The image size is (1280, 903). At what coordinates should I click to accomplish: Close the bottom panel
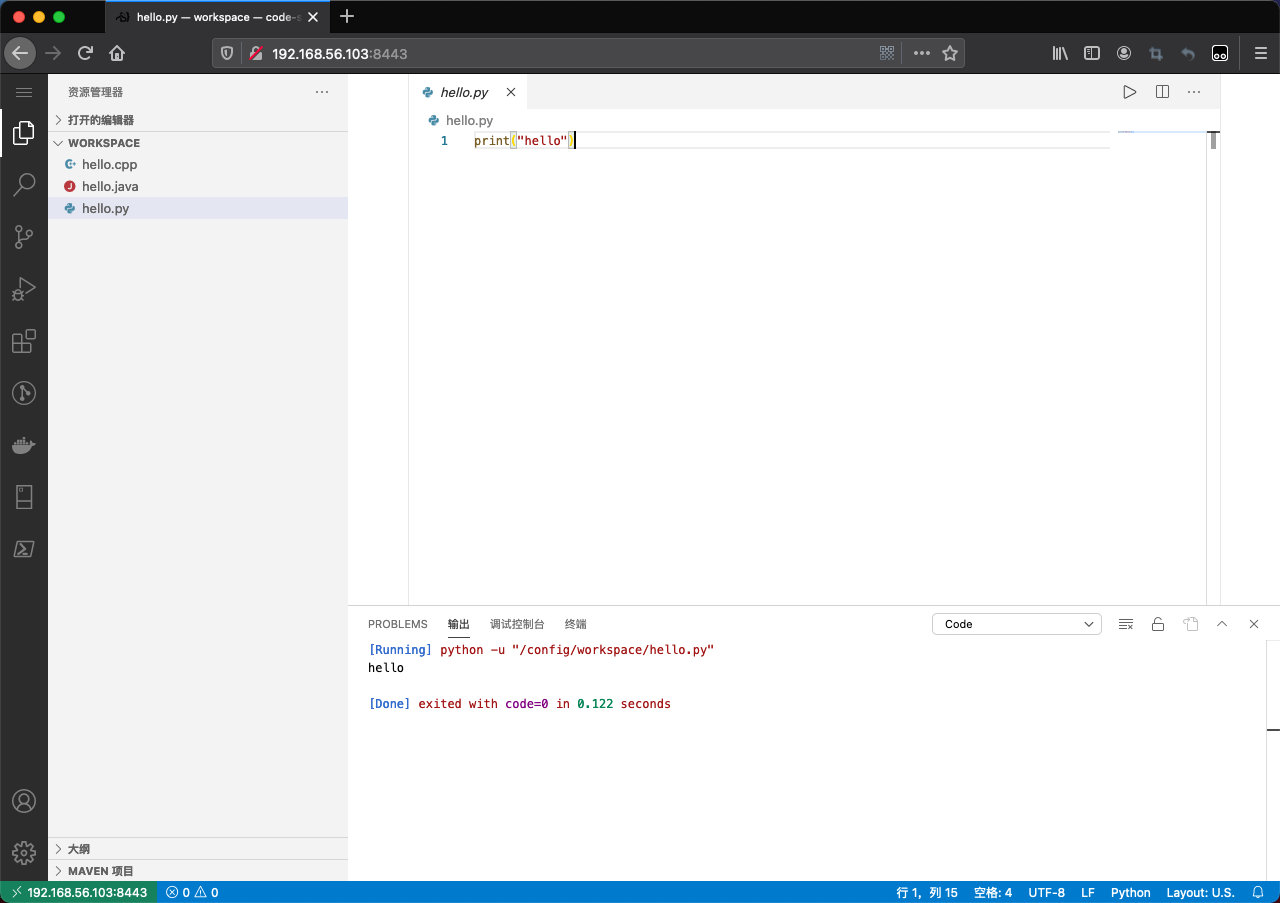pyautogui.click(x=1254, y=624)
